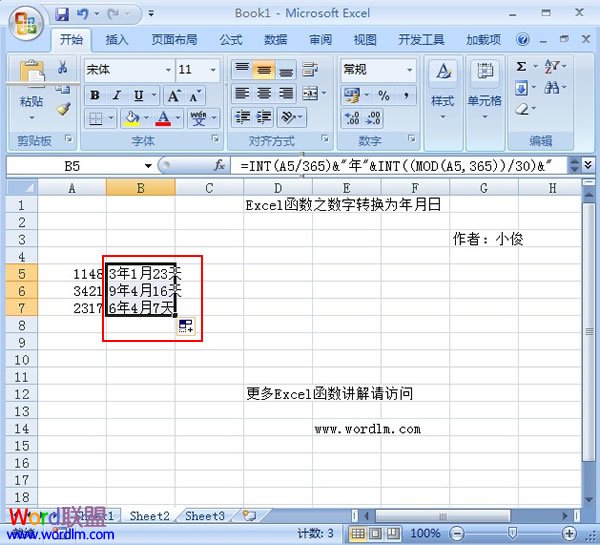Click the Paste clipboard icon
The image size is (600, 545).
tap(32, 73)
